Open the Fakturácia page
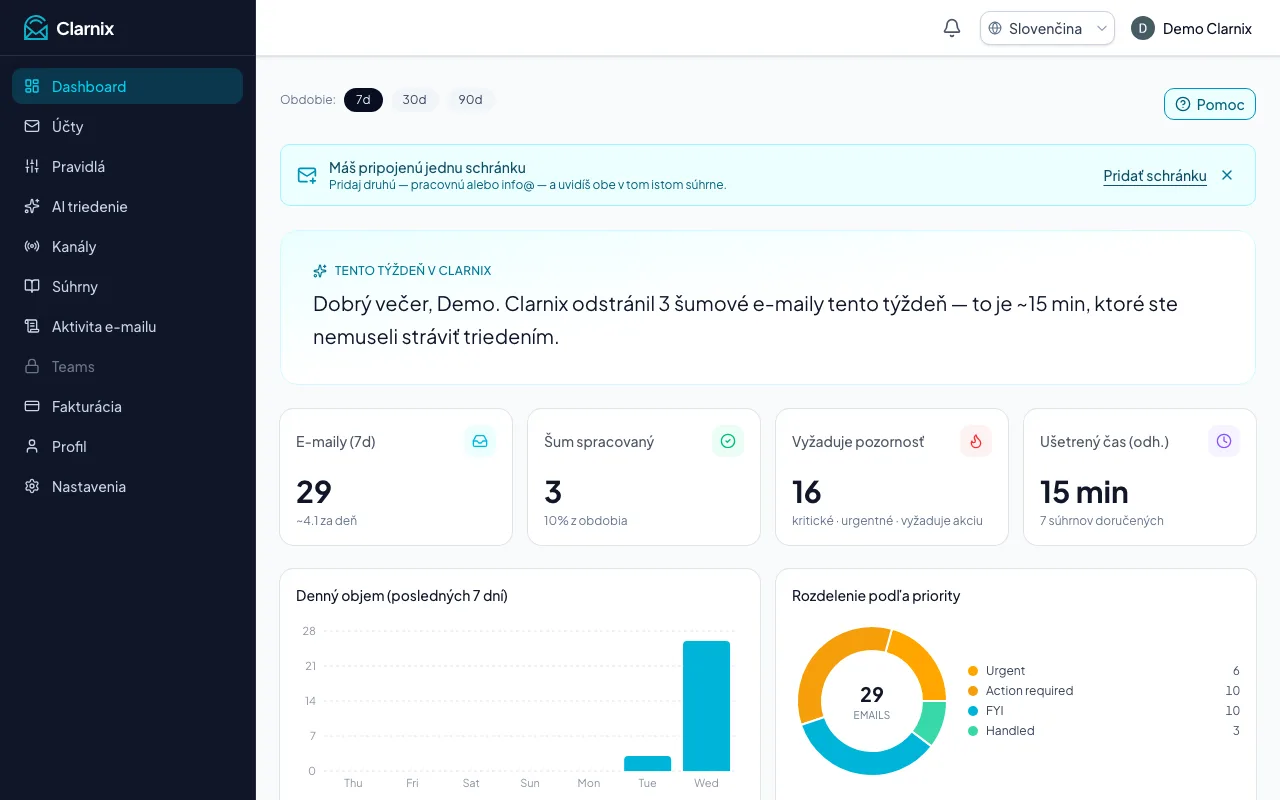1280x800 pixels. pos(127,406)
